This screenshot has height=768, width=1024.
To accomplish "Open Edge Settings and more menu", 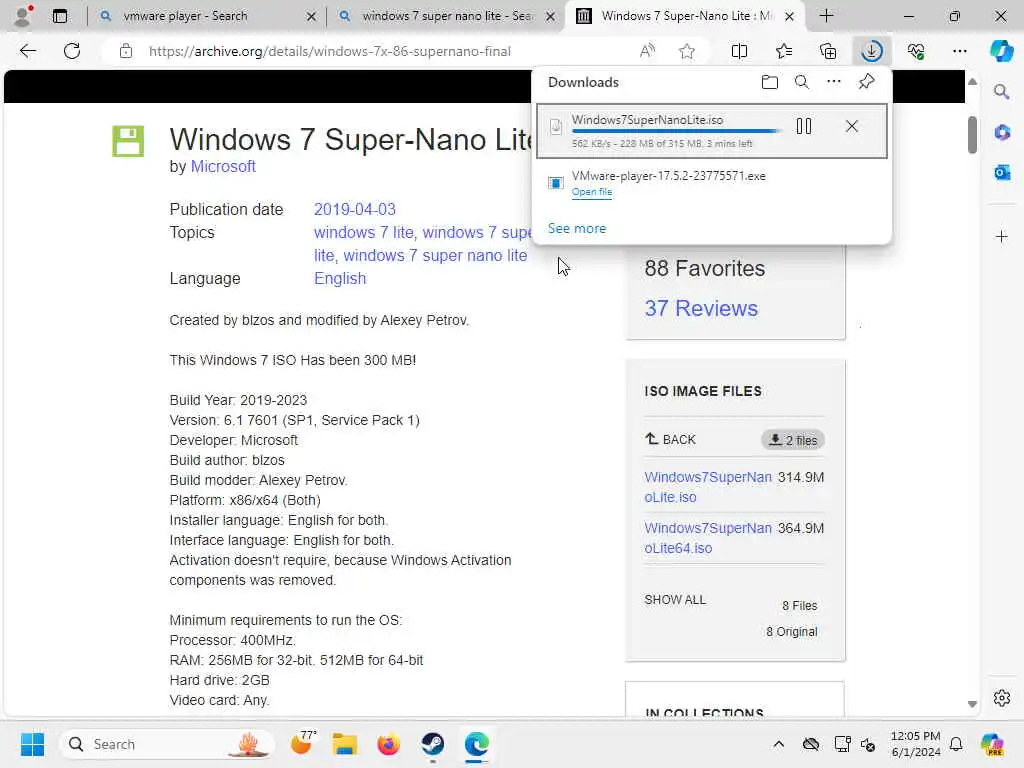I will (959, 51).
